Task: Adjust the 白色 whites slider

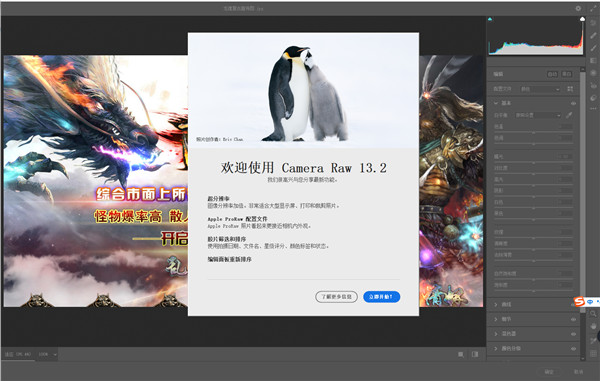Action: (534, 208)
